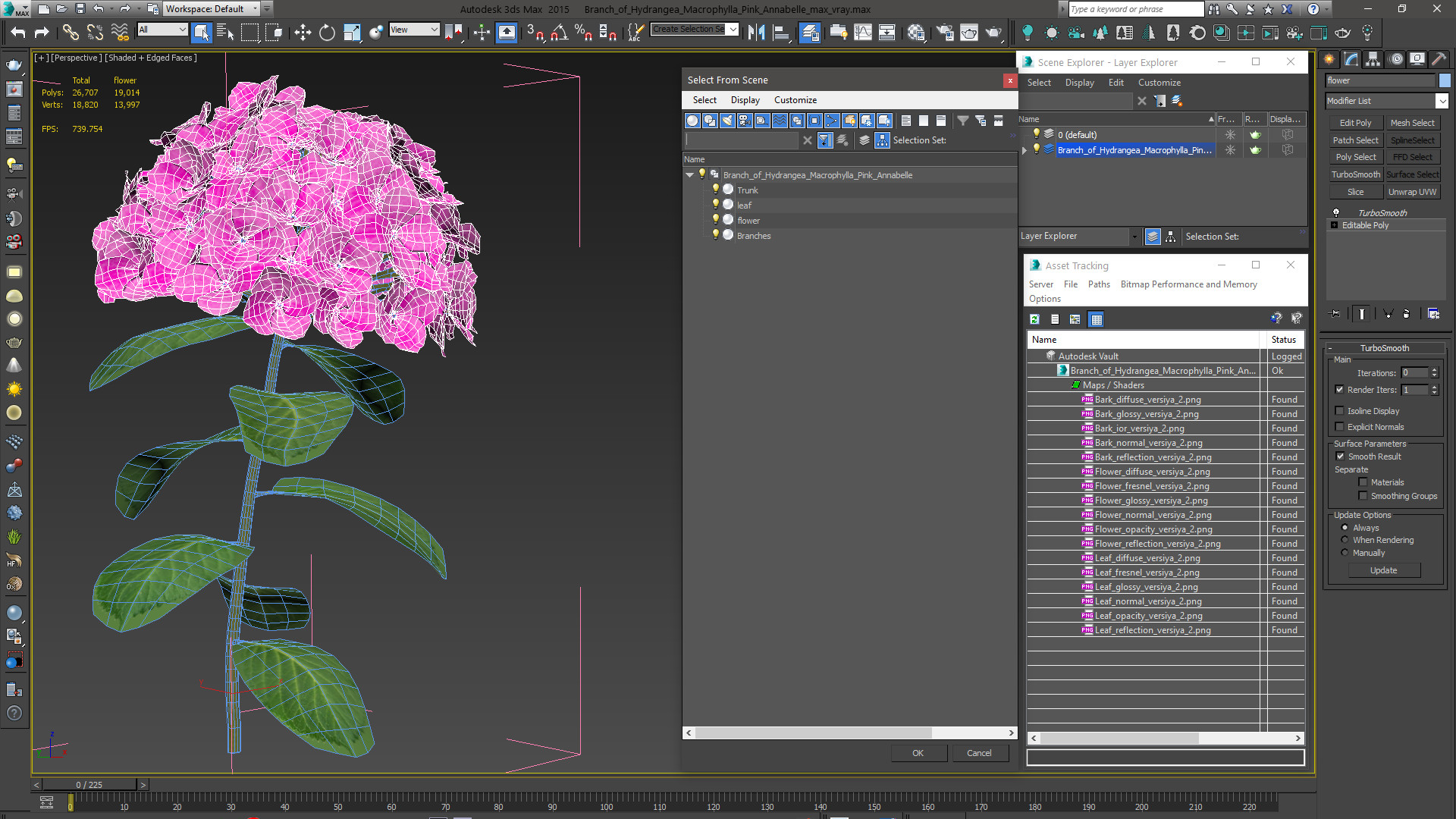Open Bitmap Performance and Memory menu
Viewport: 1456px width, 819px height.
click(x=1188, y=284)
